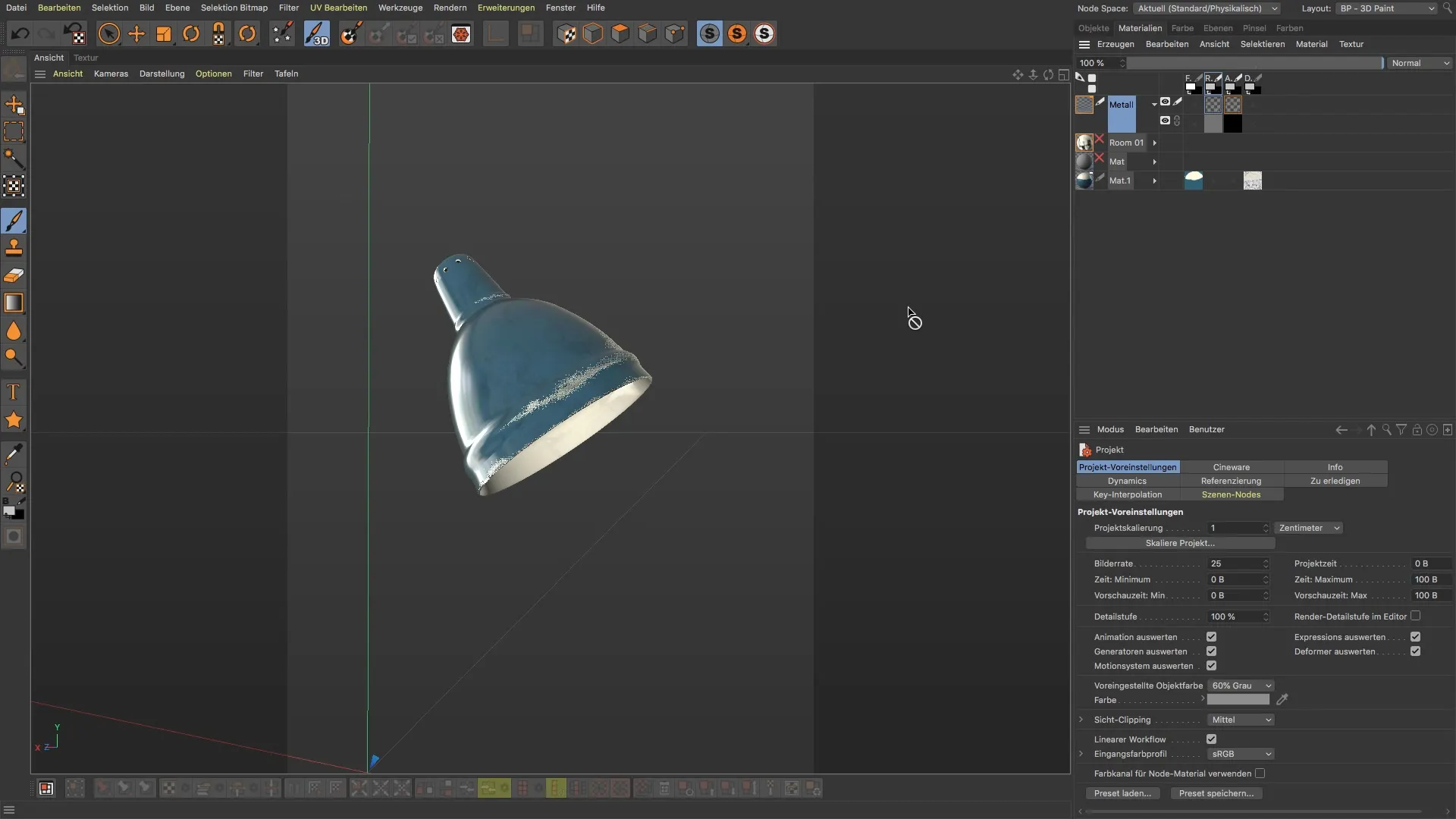Toggle the Generatoren auswerten checkbox
This screenshot has width=1456, height=819.
coord(1211,651)
